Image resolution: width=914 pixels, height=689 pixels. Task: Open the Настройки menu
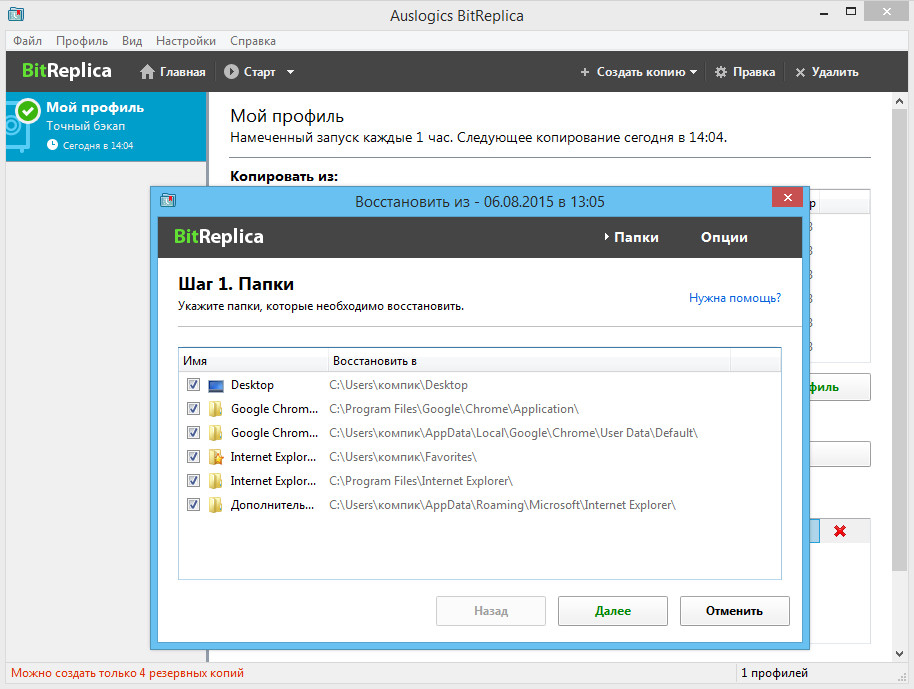pos(186,41)
